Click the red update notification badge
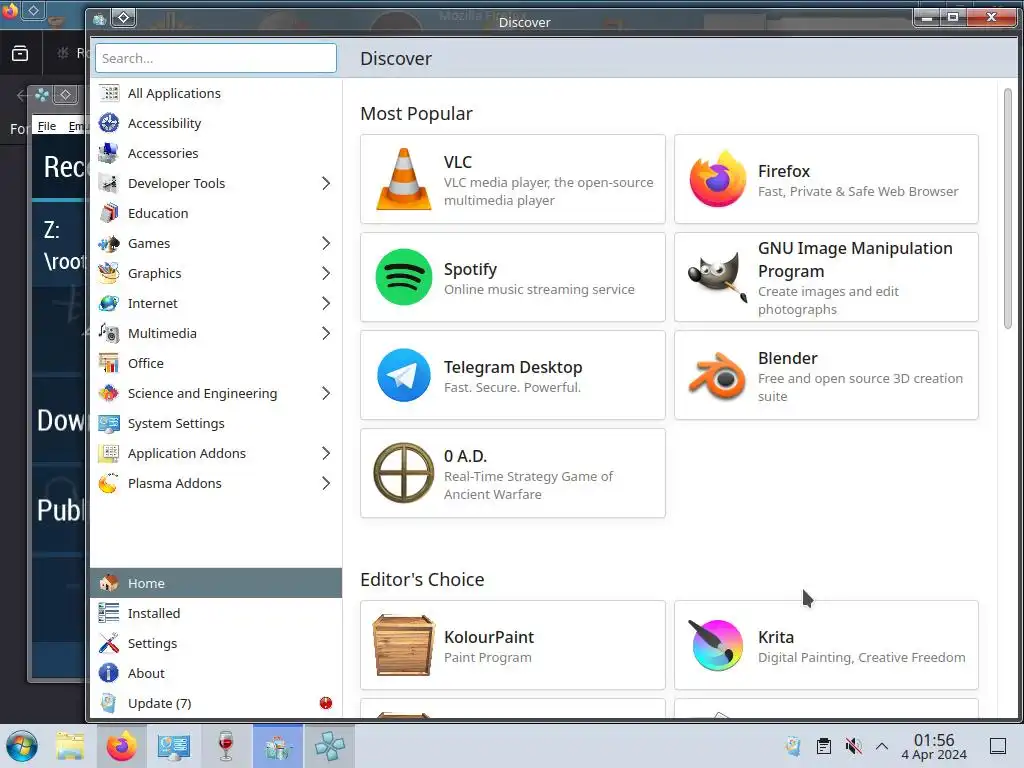Screen dimensions: 1024x768 click(326, 703)
